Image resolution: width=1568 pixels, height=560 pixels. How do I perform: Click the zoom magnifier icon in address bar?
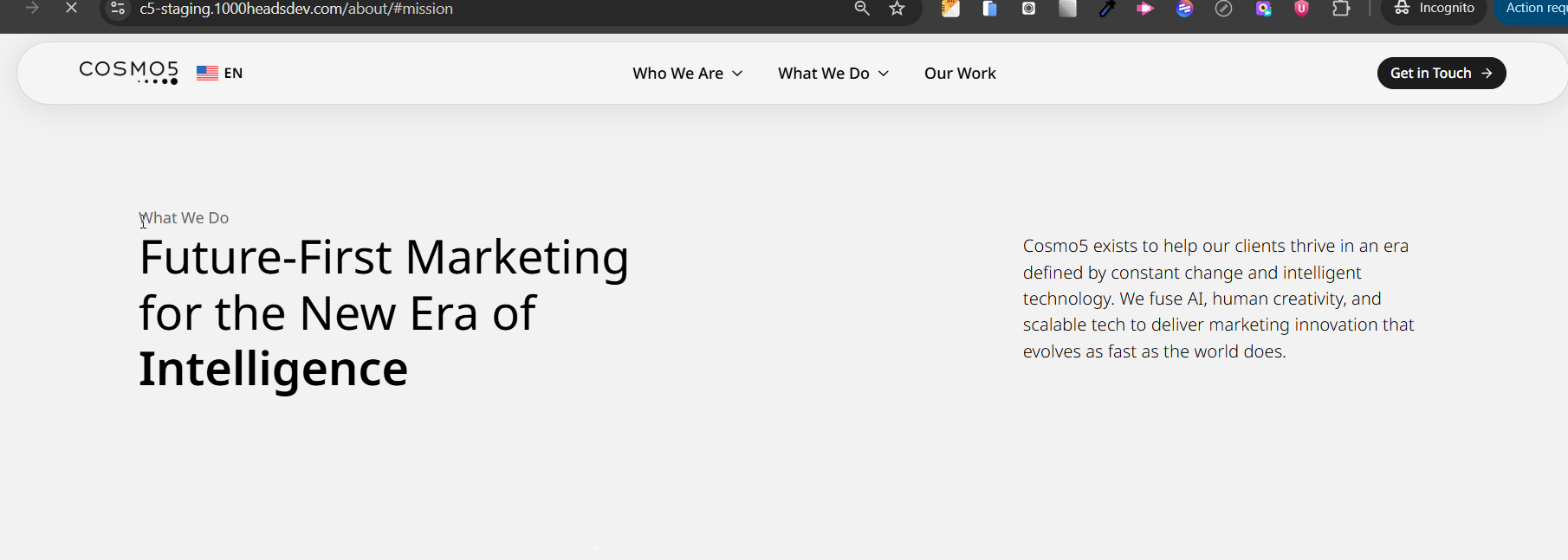(x=861, y=9)
